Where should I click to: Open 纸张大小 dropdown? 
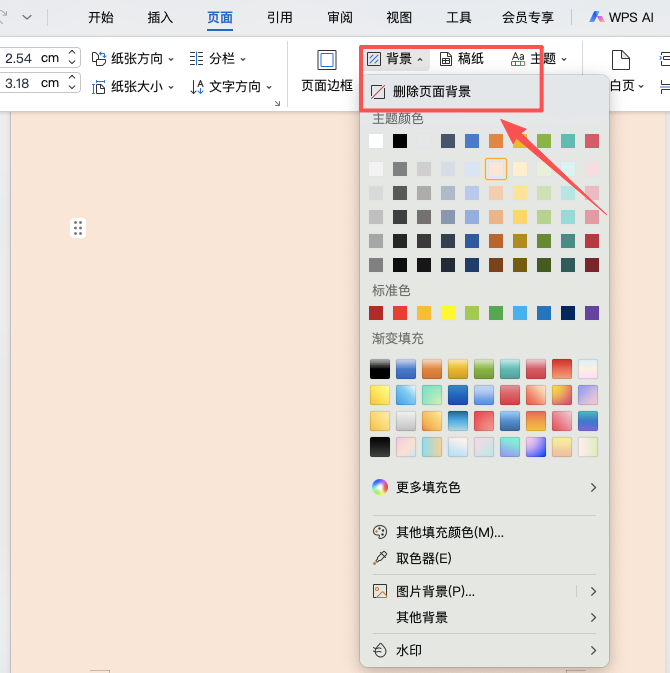[x=133, y=87]
